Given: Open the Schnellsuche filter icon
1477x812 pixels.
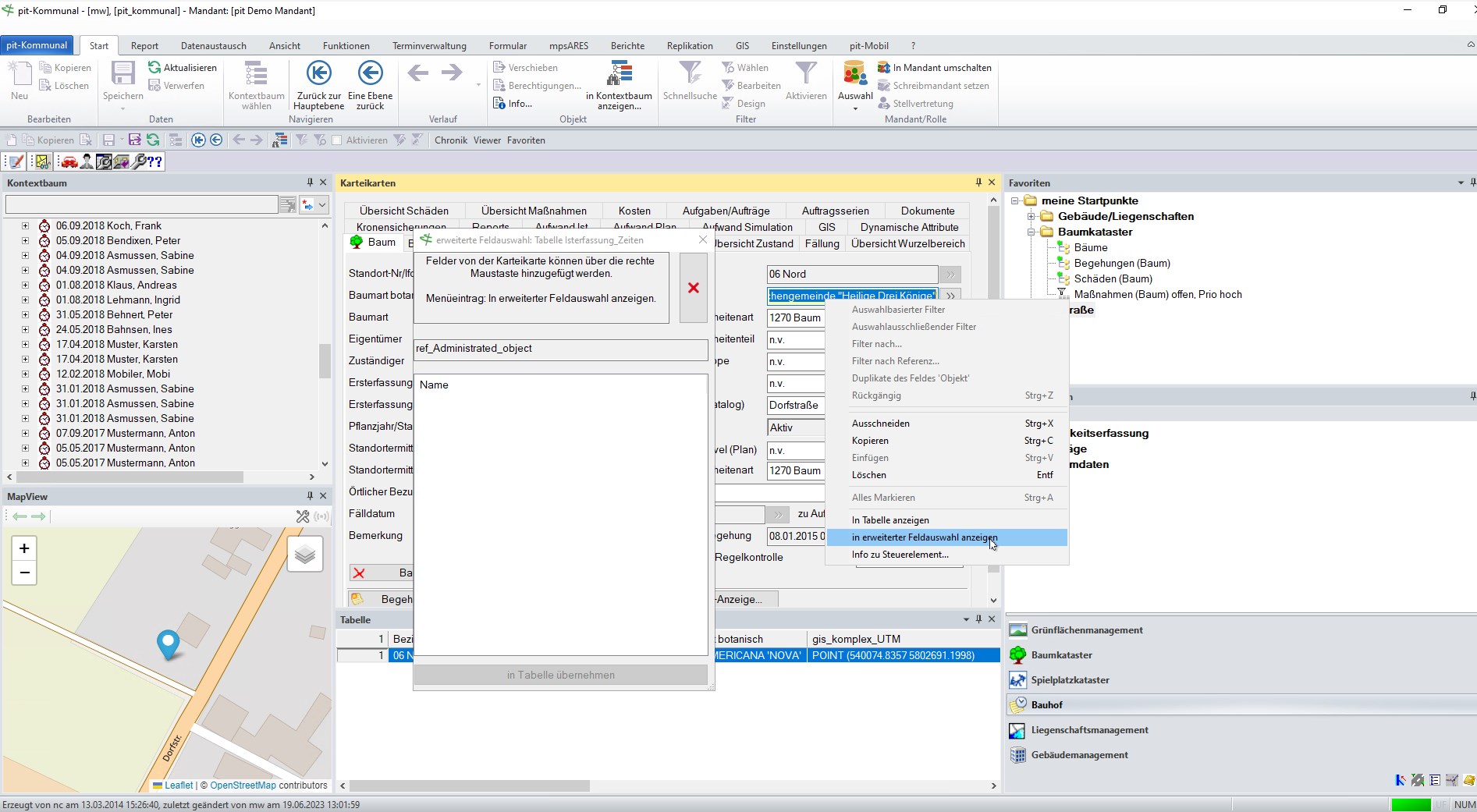Looking at the screenshot, I should pos(689,73).
